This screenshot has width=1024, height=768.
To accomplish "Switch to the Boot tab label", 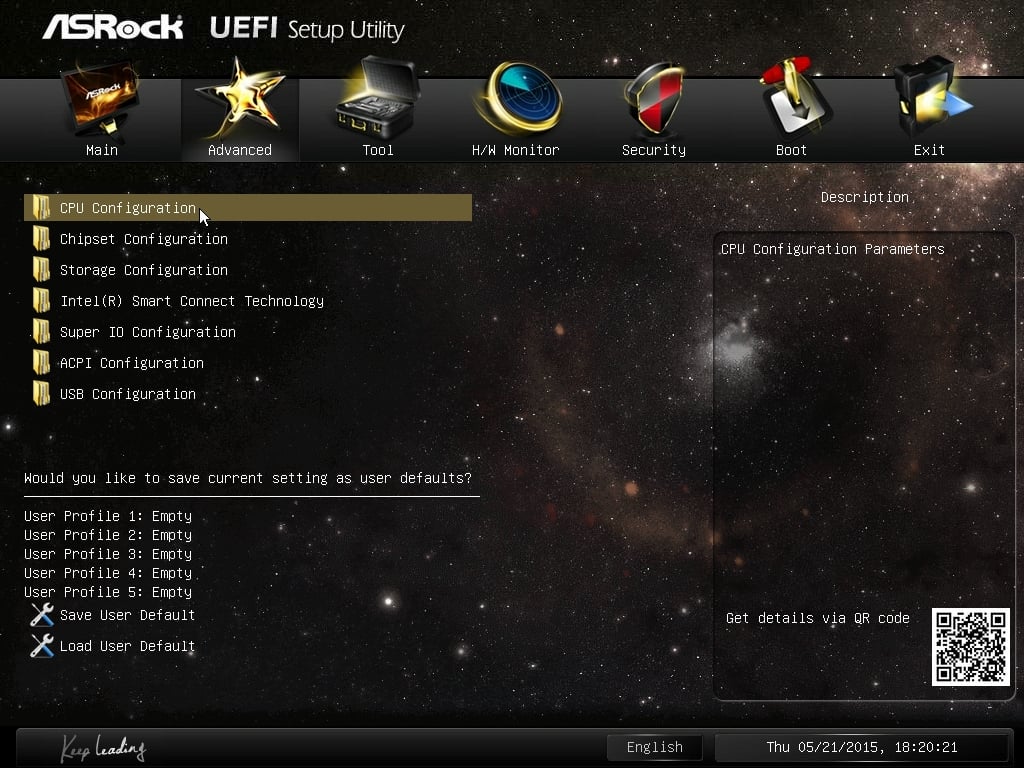I will click(x=792, y=150).
